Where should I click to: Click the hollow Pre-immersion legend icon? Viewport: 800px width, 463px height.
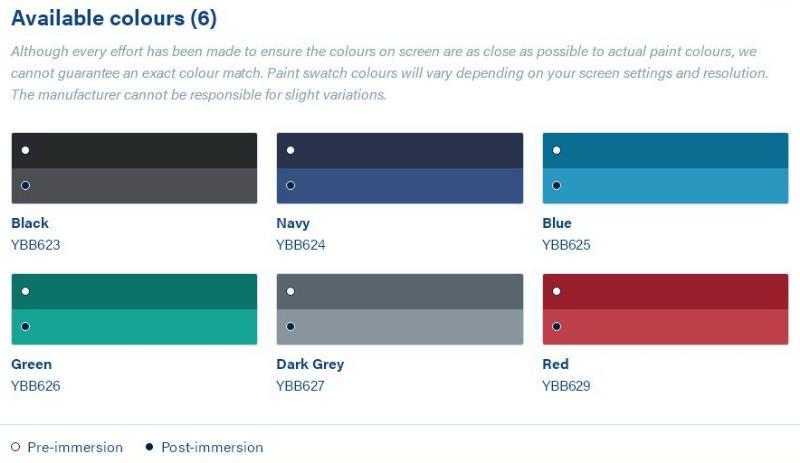pos(15,447)
